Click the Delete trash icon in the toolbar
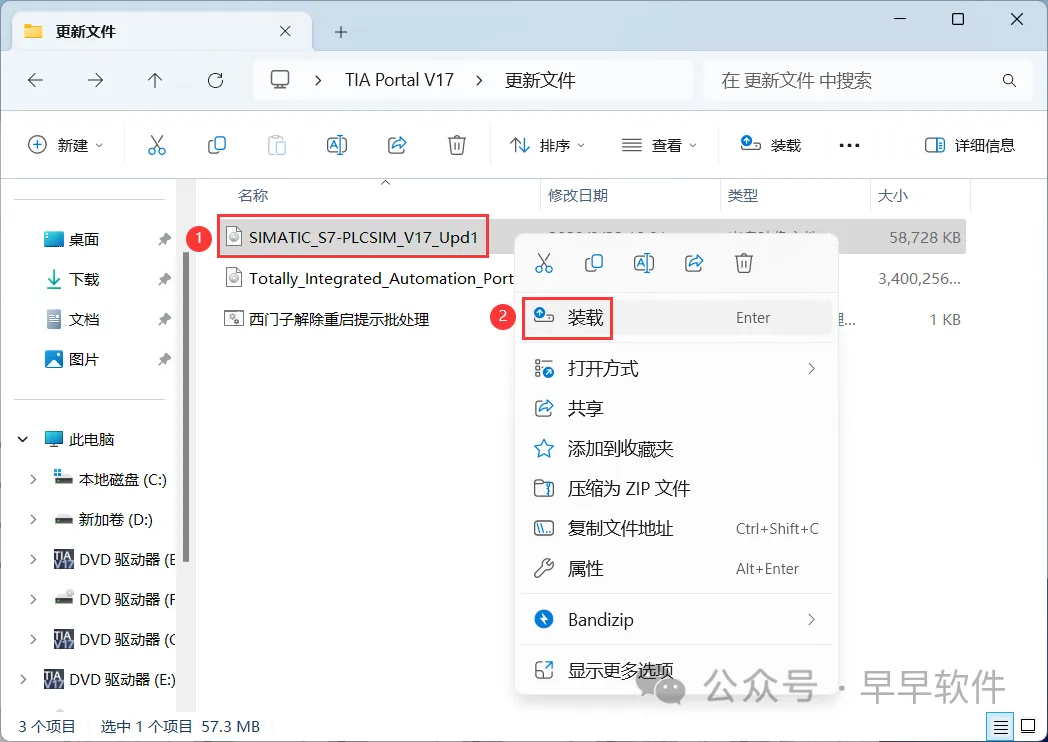Viewport: 1048px width, 742px height. click(x=456, y=145)
